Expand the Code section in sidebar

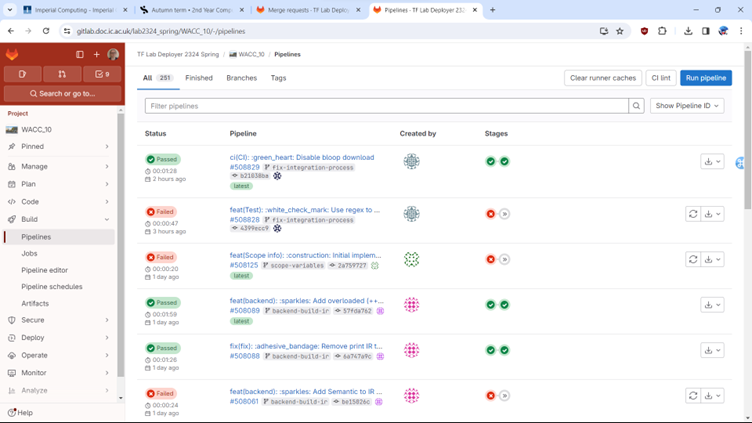coord(60,202)
